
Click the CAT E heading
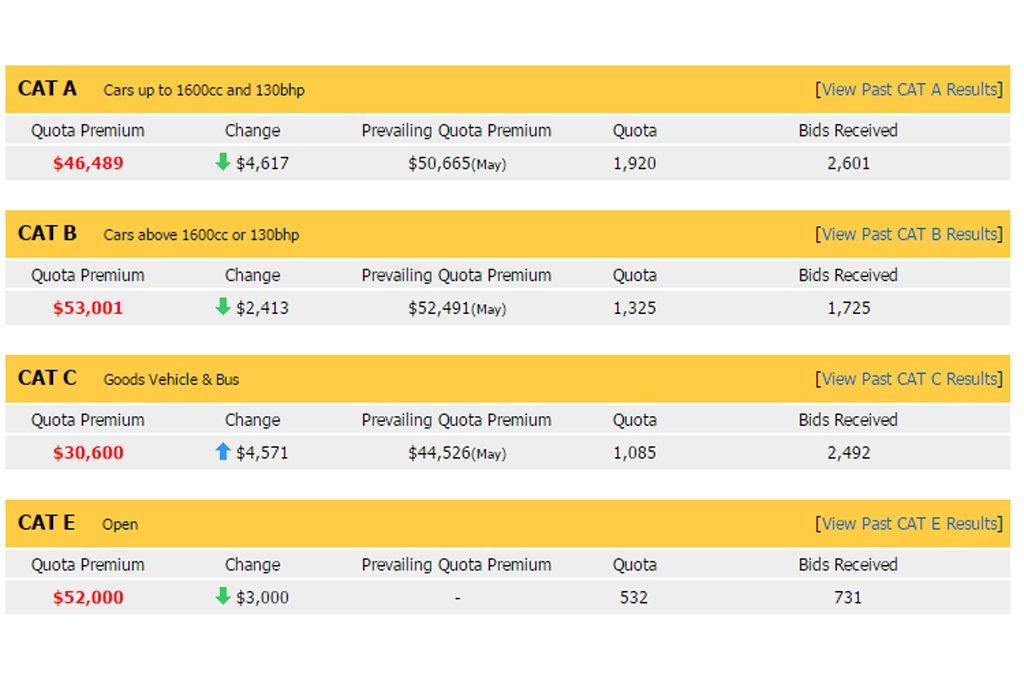pos(46,523)
